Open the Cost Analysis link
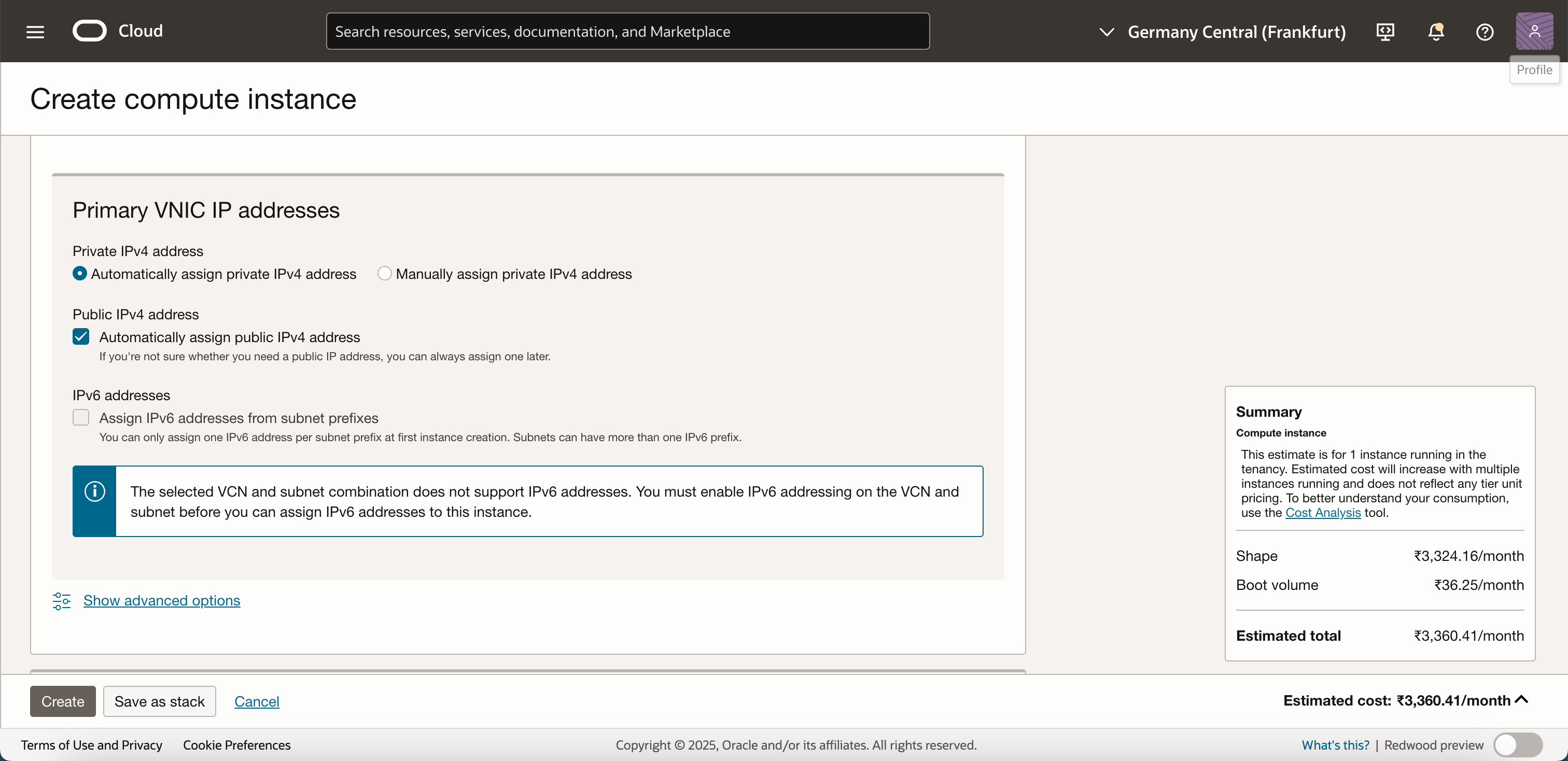The height and width of the screenshot is (761, 1568). [1323, 512]
